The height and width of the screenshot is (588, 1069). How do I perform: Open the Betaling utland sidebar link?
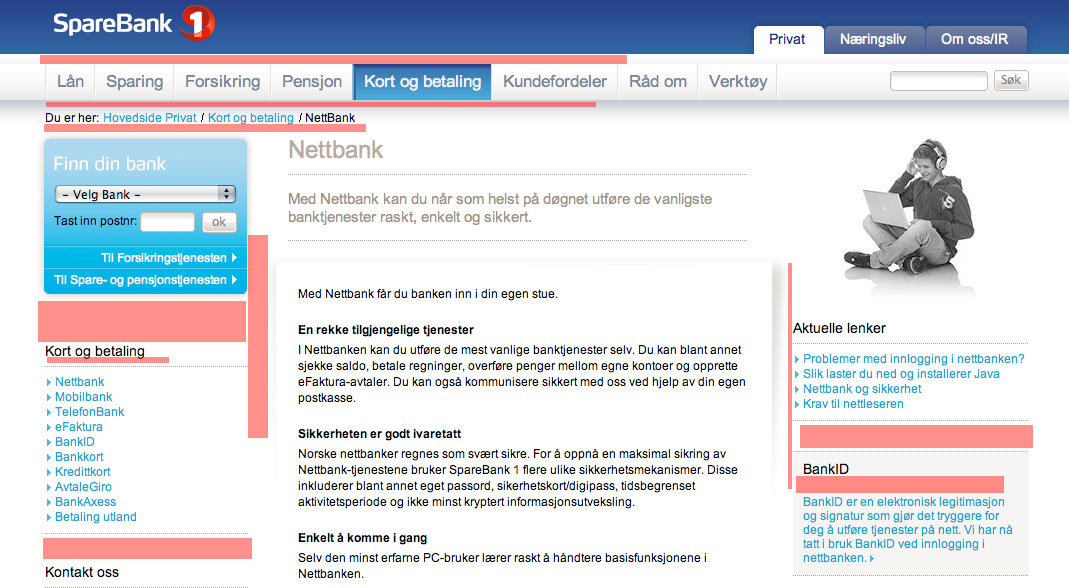pyautogui.click(x=95, y=517)
